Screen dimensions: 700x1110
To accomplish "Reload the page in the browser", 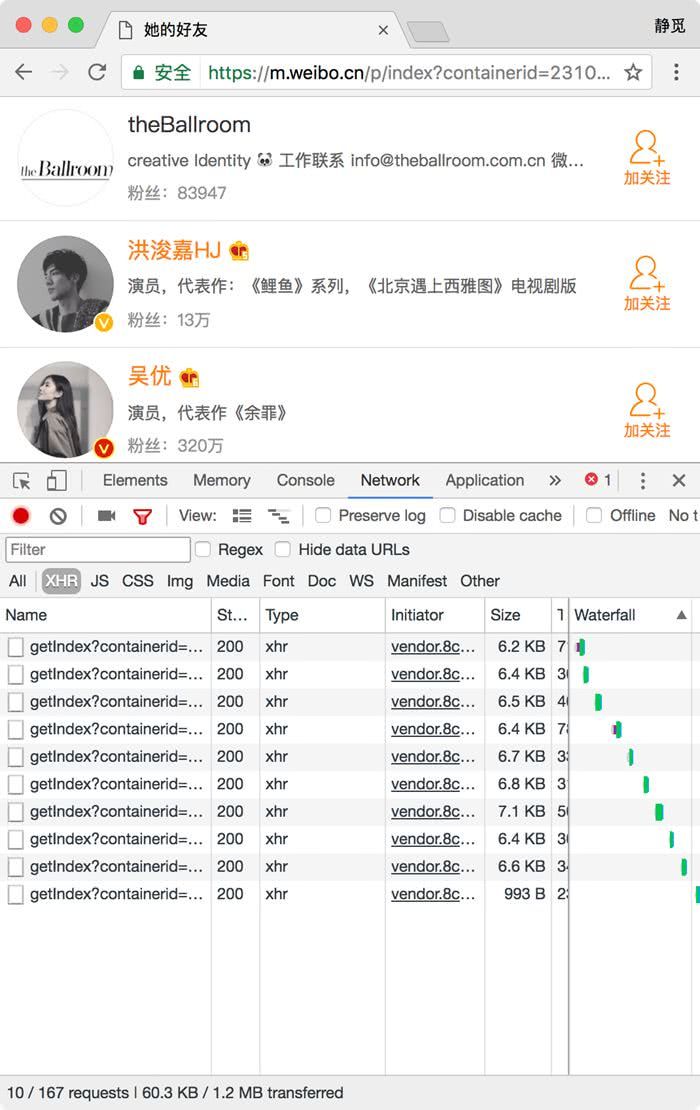I will click(97, 72).
